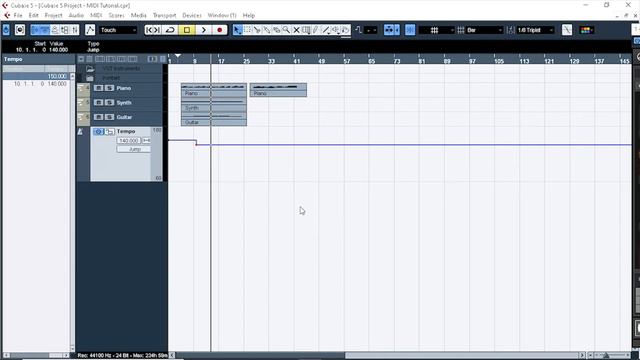640x360 pixels.
Task: Open the 1/8 Triplet quantize dropdown
Action: (x=535, y=30)
